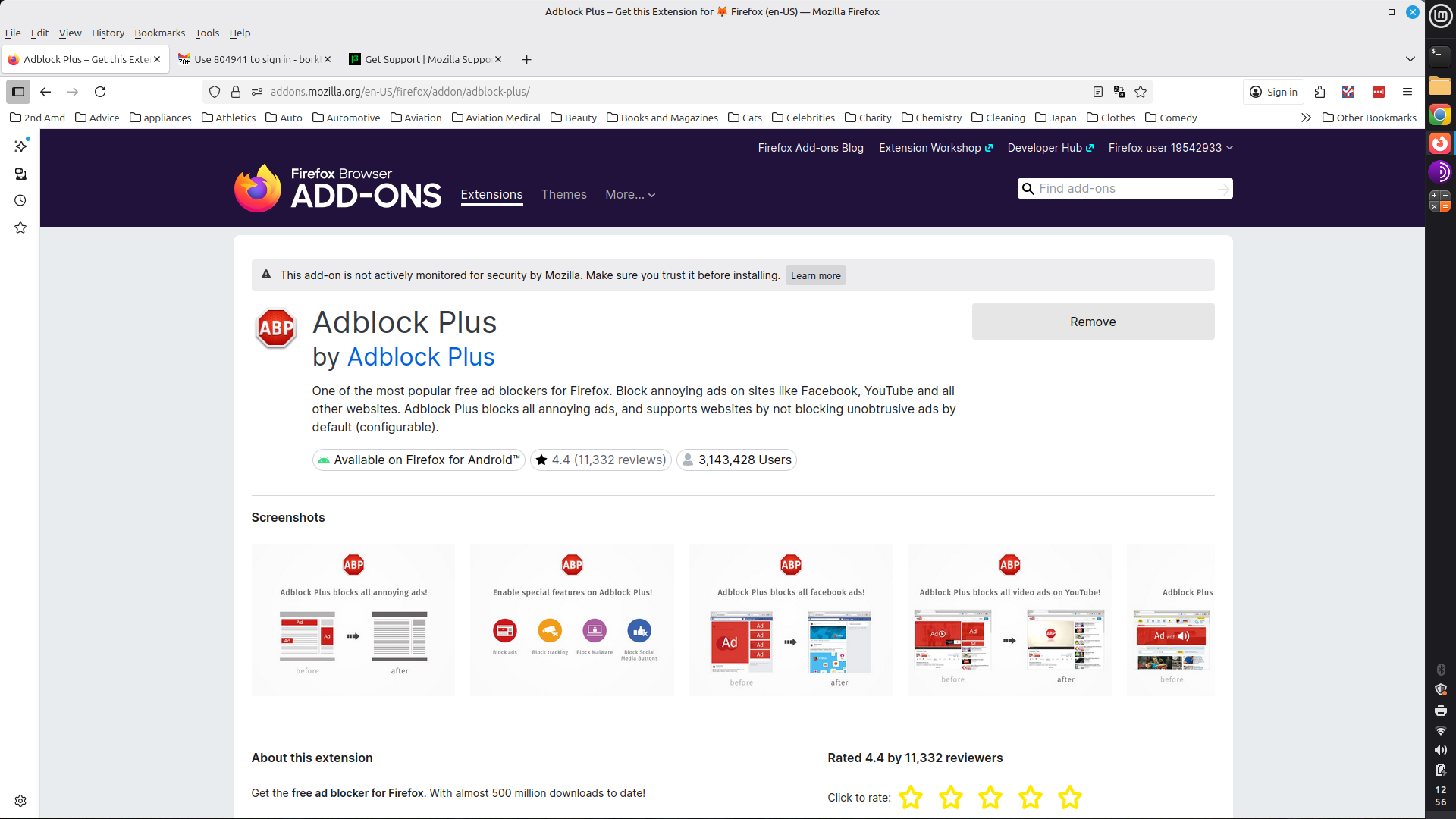Click the reload page icon
Screen dimensions: 1456x819
point(100,92)
